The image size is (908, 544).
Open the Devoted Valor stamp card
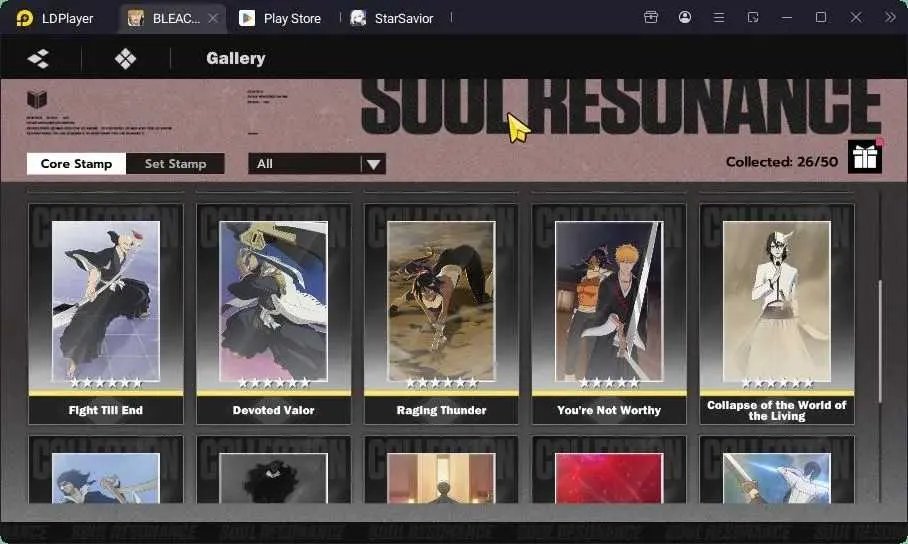pos(273,313)
